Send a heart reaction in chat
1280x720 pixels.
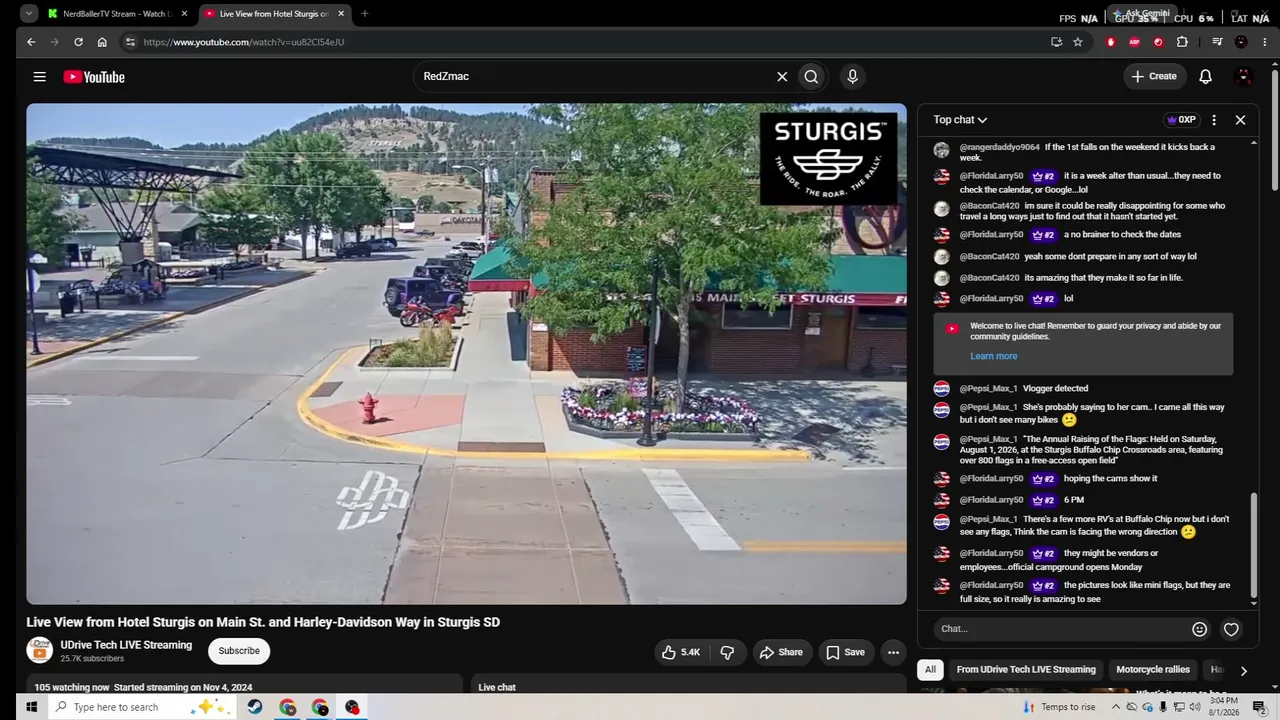(x=1231, y=629)
